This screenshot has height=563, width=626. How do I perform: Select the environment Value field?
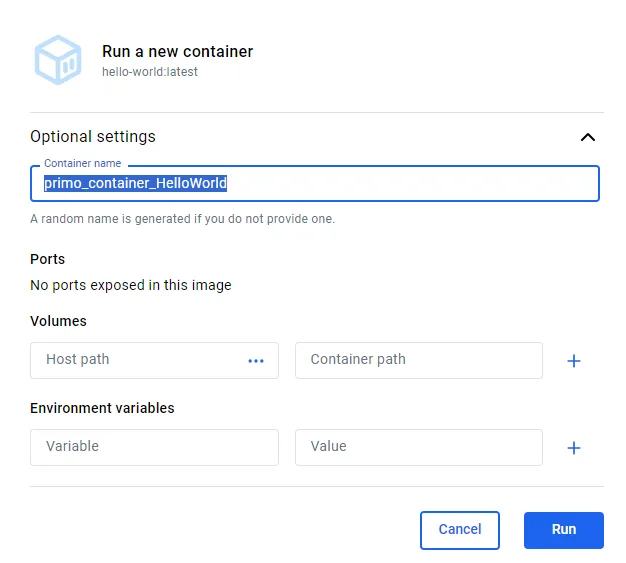click(x=419, y=447)
